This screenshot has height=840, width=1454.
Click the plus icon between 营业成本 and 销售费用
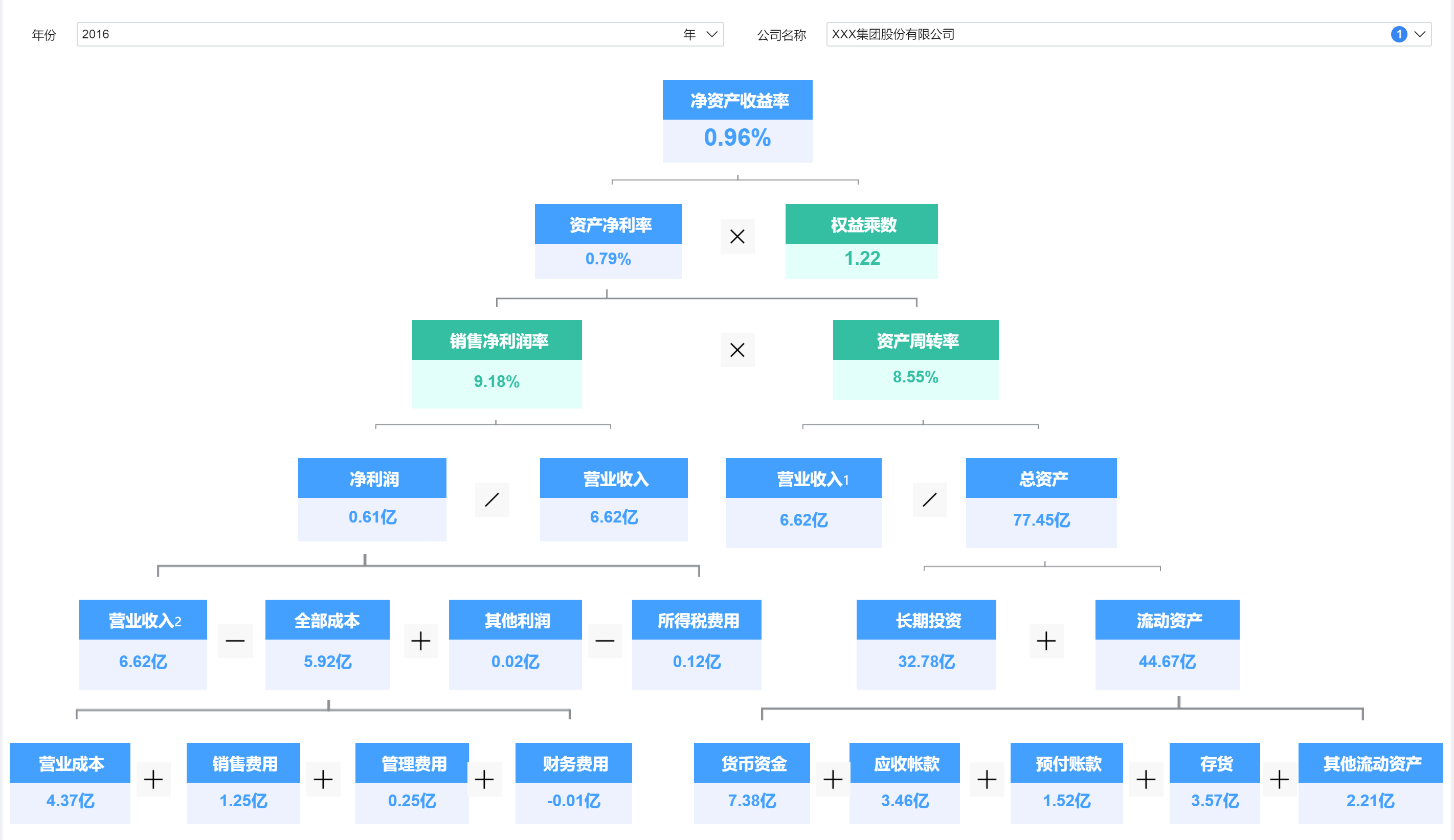pos(153,780)
